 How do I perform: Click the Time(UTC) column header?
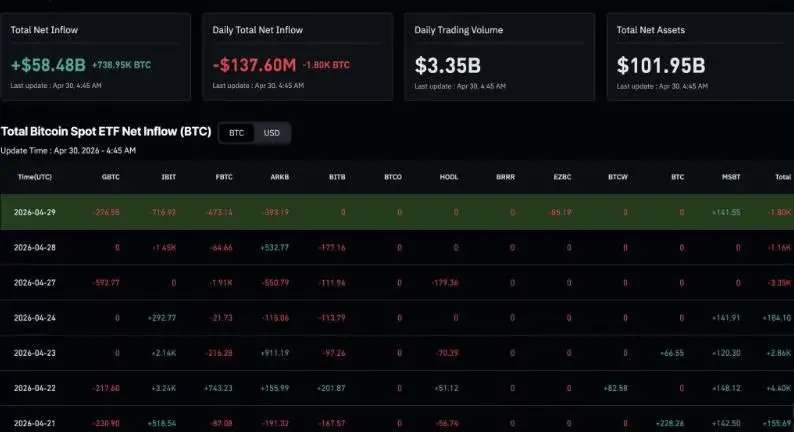point(34,177)
